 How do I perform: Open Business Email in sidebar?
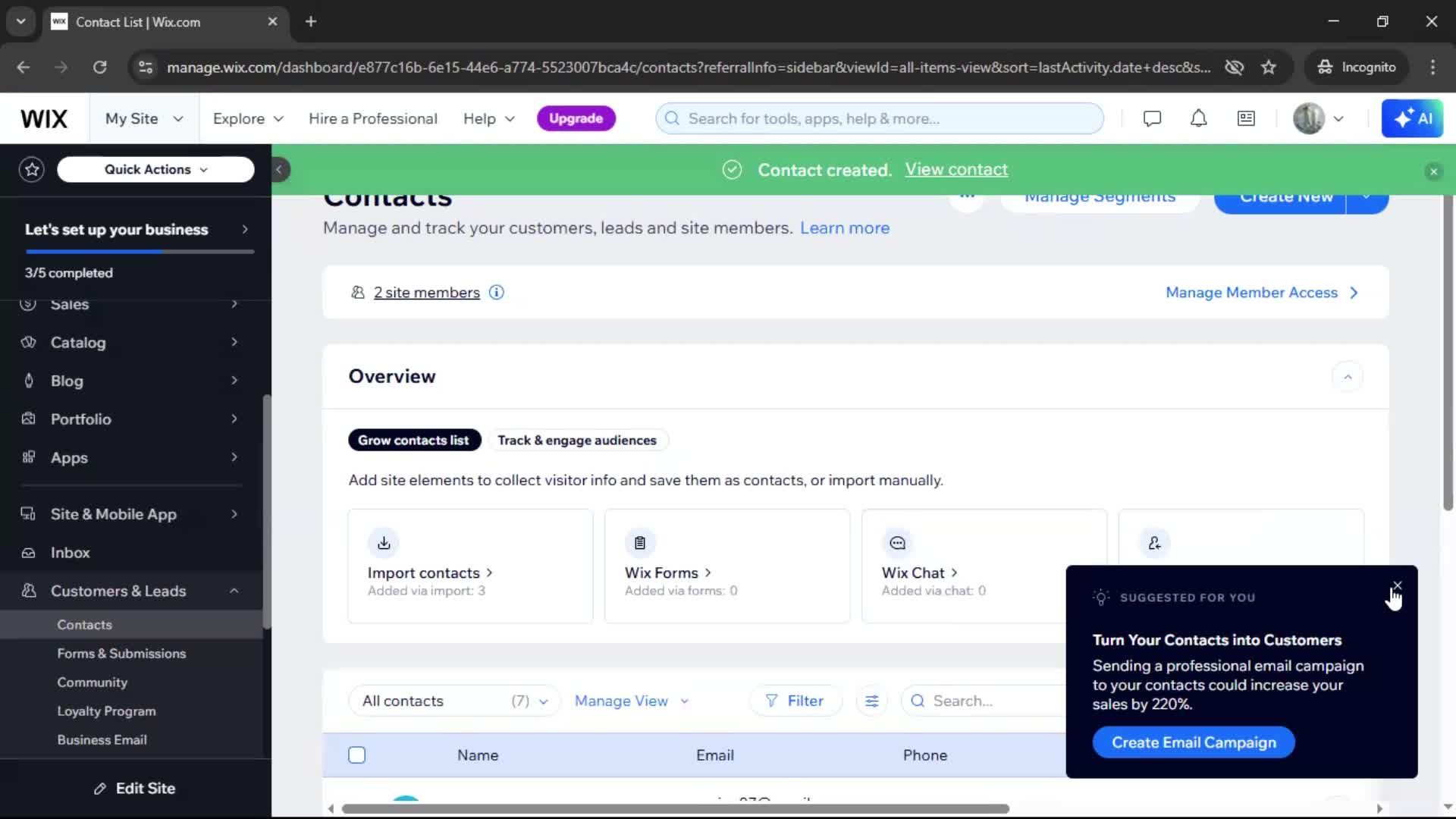[102, 740]
